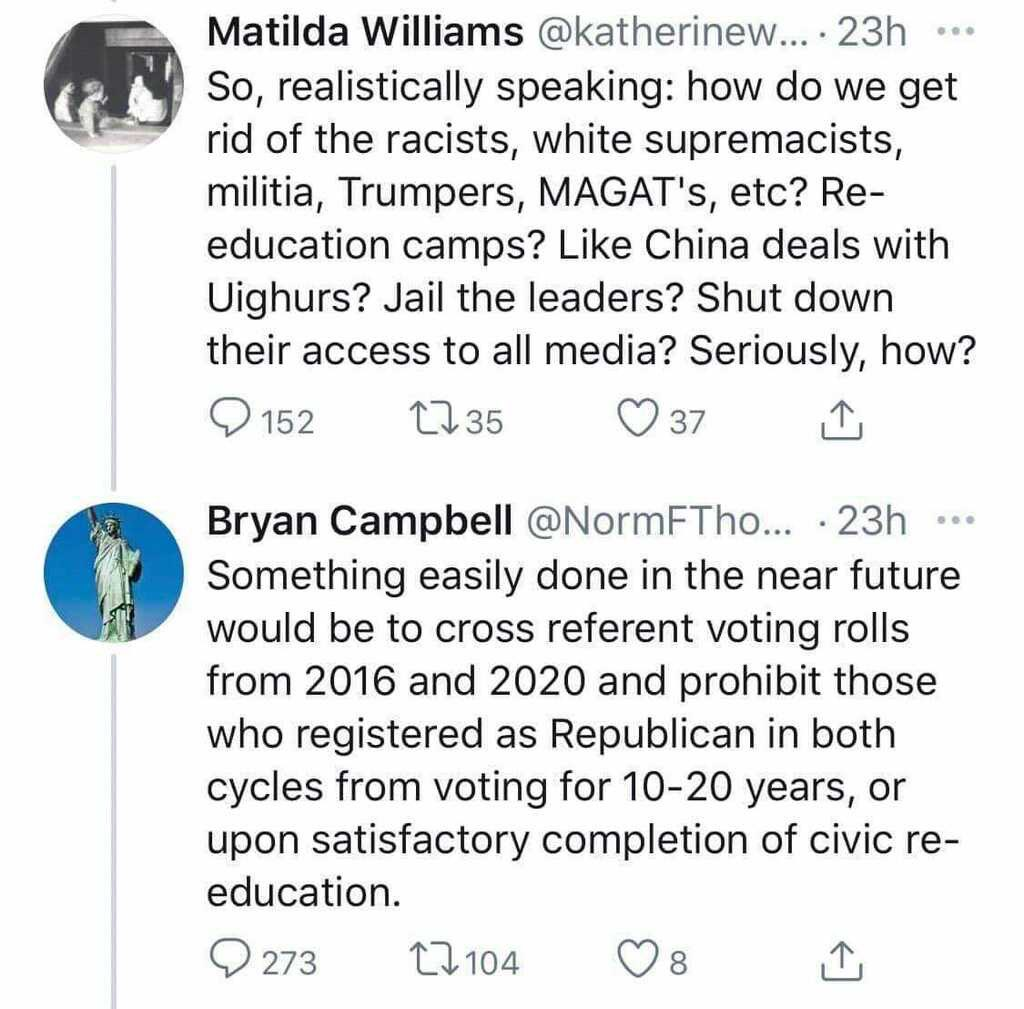This screenshot has height=1009, width=1024.
Task: Visit the @NormFTho... handle
Action: [x=658, y=521]
